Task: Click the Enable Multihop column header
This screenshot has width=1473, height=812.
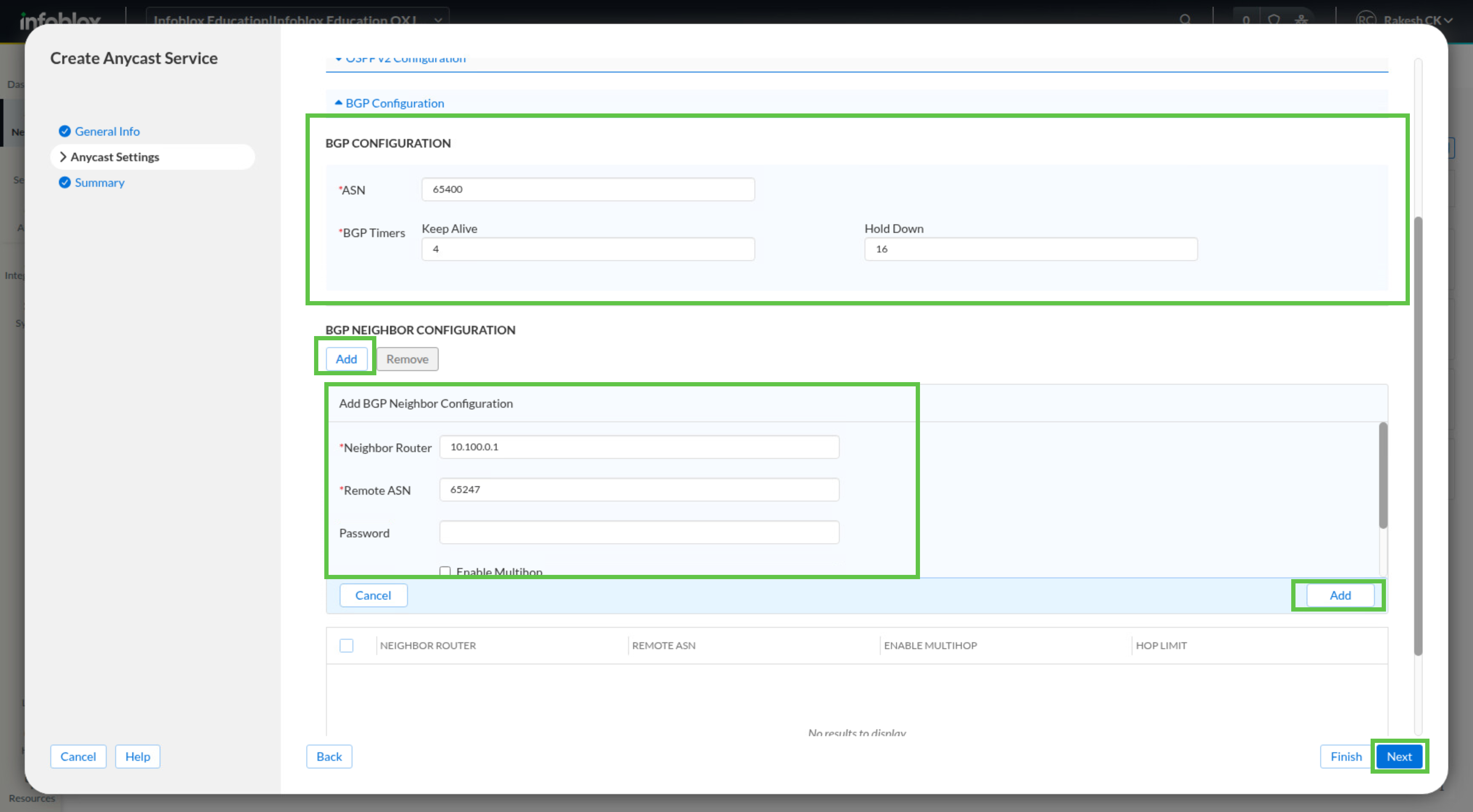Action: click(x=930, y=646)
